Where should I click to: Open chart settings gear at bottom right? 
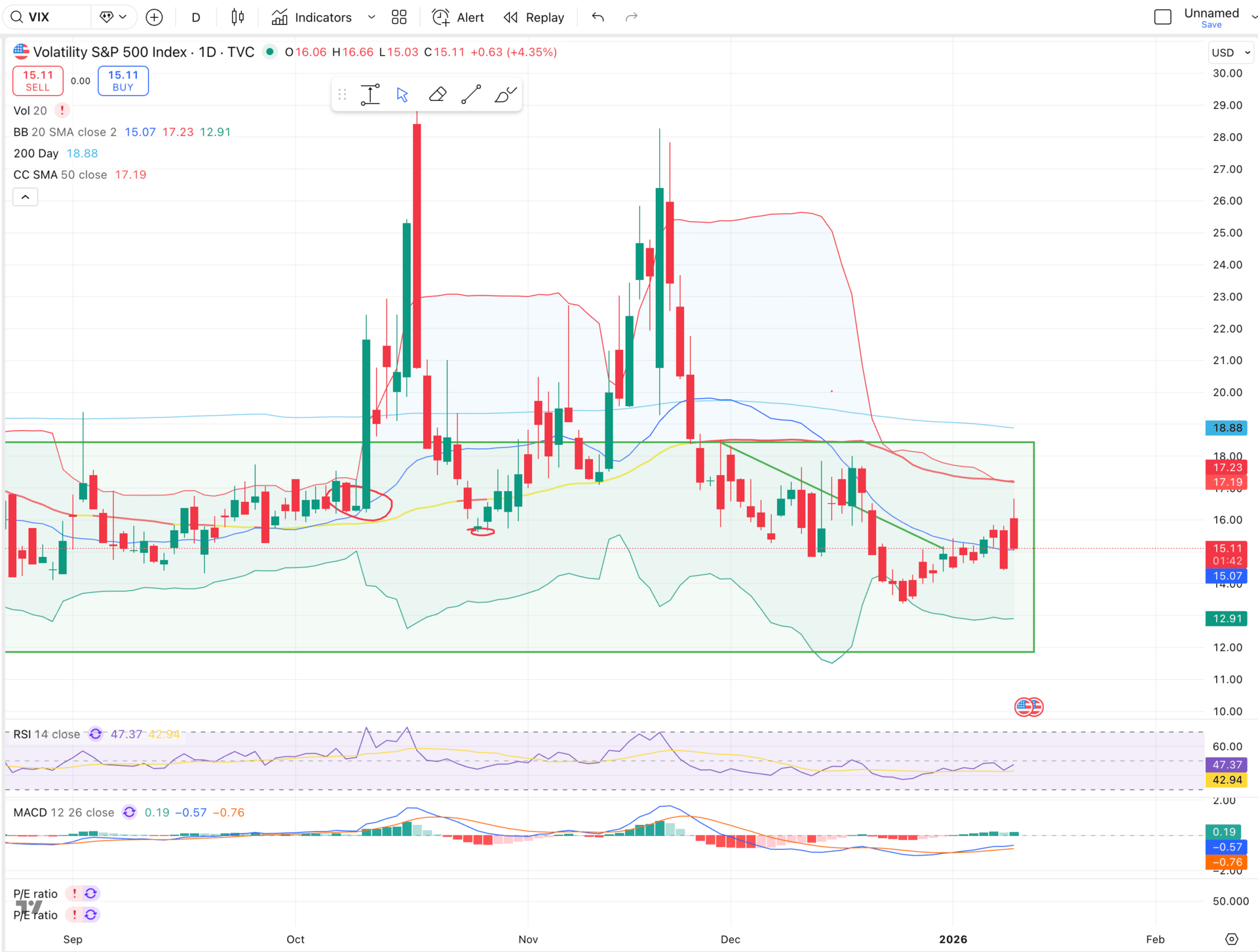click(1232, 939)
